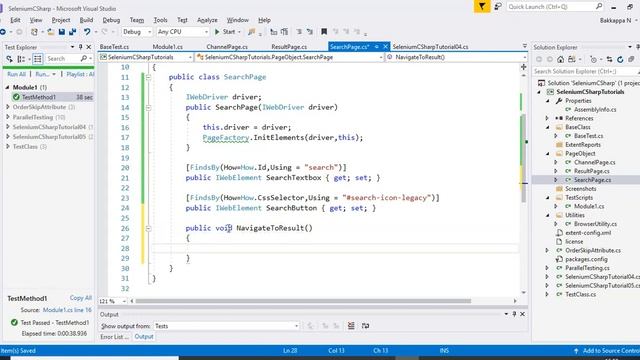This screenshot has height=360, width=640.
Task: Collapse the Module1 test group
Action: [x=7, y=87]
